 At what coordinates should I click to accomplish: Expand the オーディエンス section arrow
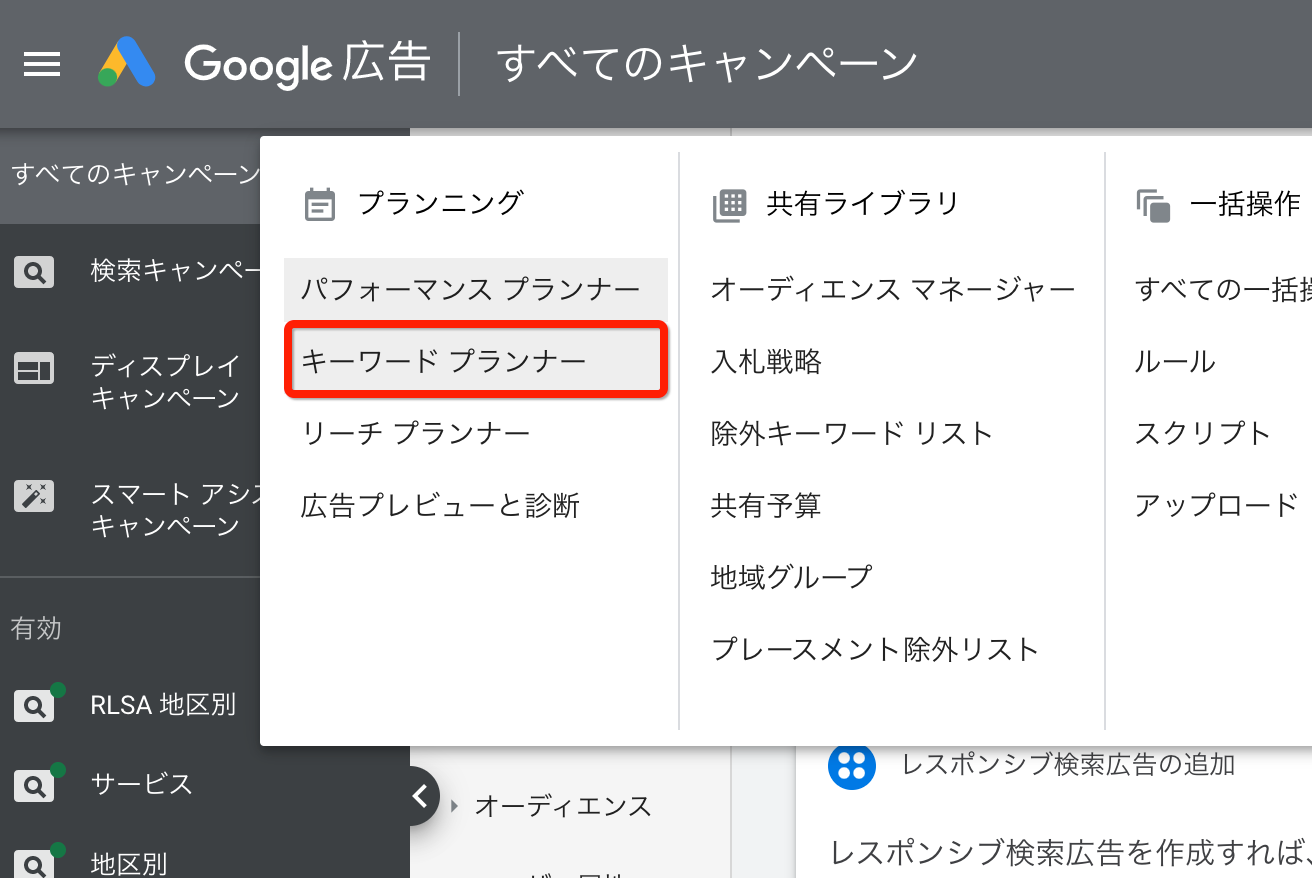pos(455,806)
